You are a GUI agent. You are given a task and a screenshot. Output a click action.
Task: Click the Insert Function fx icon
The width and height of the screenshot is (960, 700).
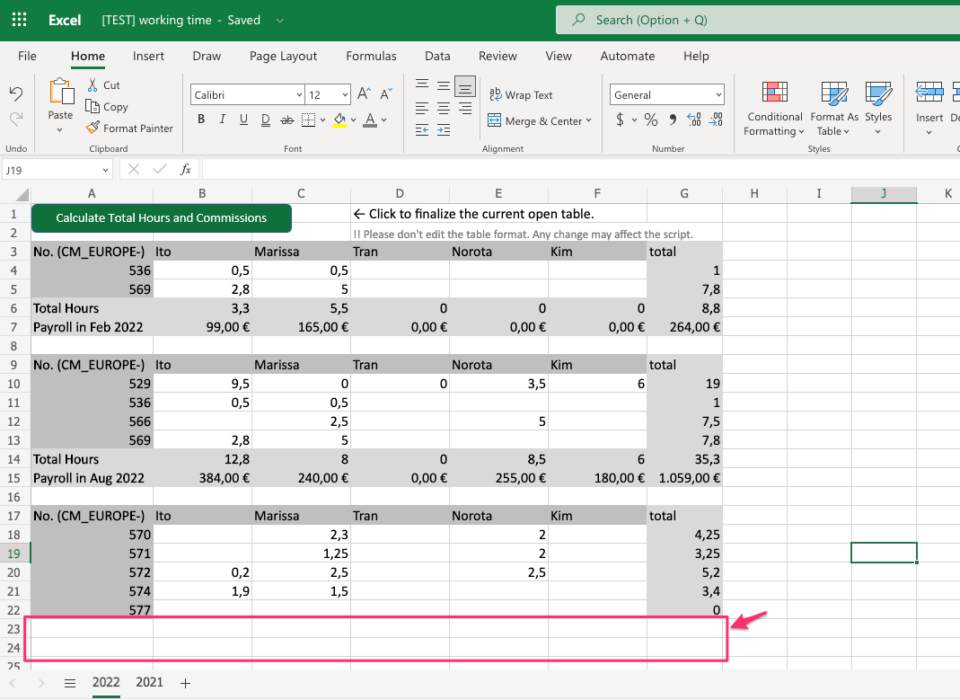[x=185, y=170]
